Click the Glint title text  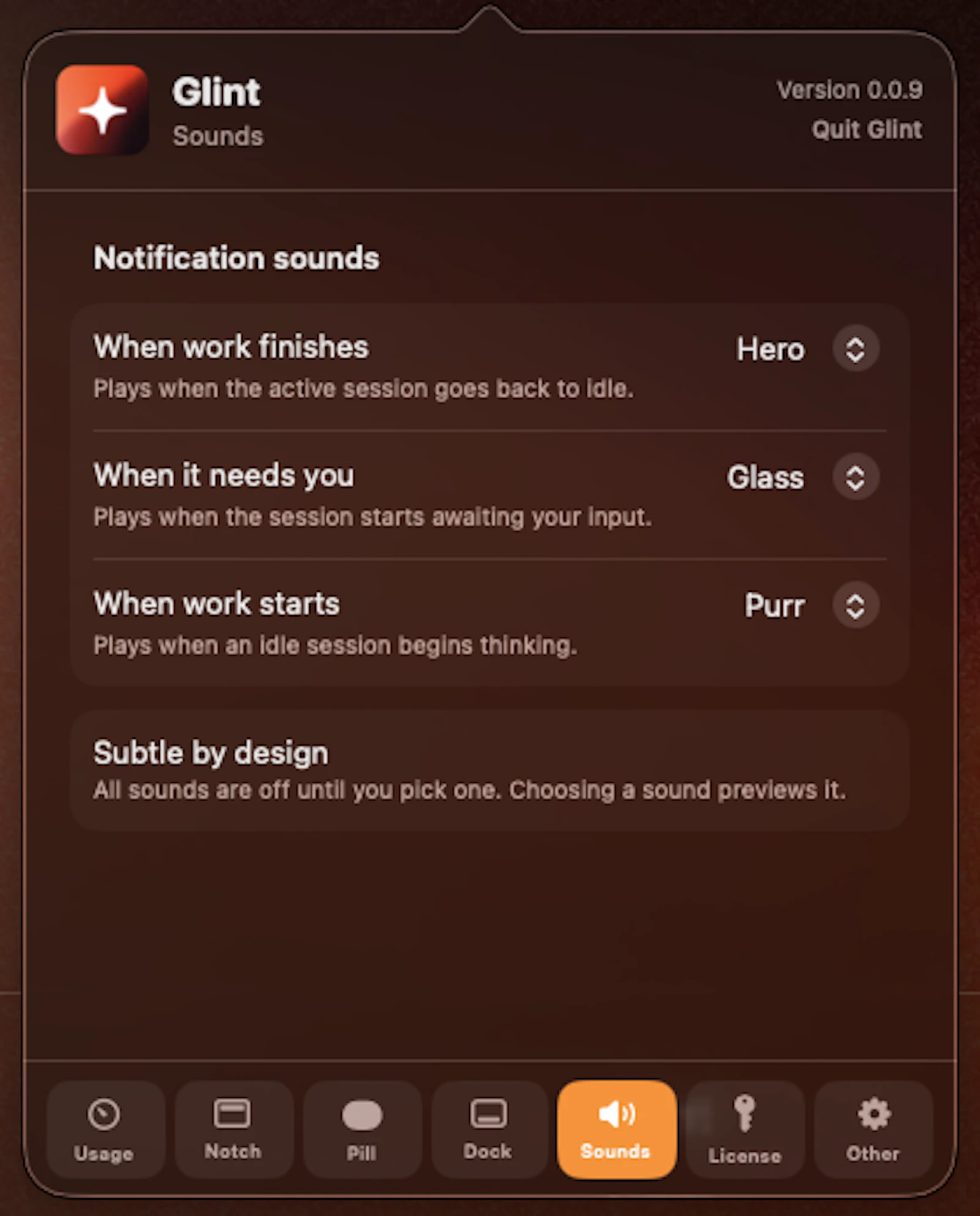(x=216, y=93)
